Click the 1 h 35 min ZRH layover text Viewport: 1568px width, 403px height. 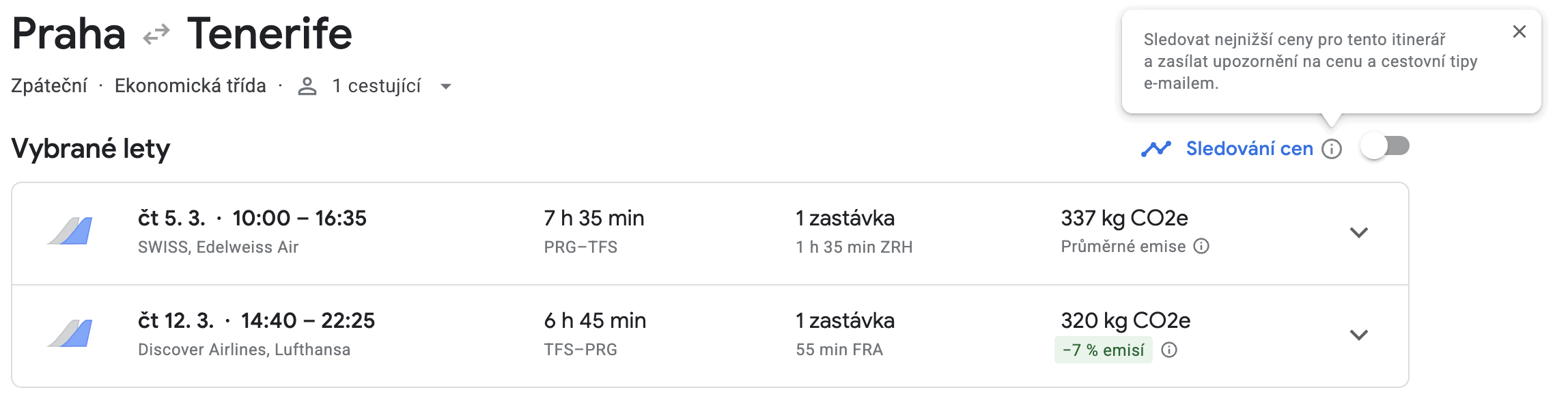pos(854,247)
